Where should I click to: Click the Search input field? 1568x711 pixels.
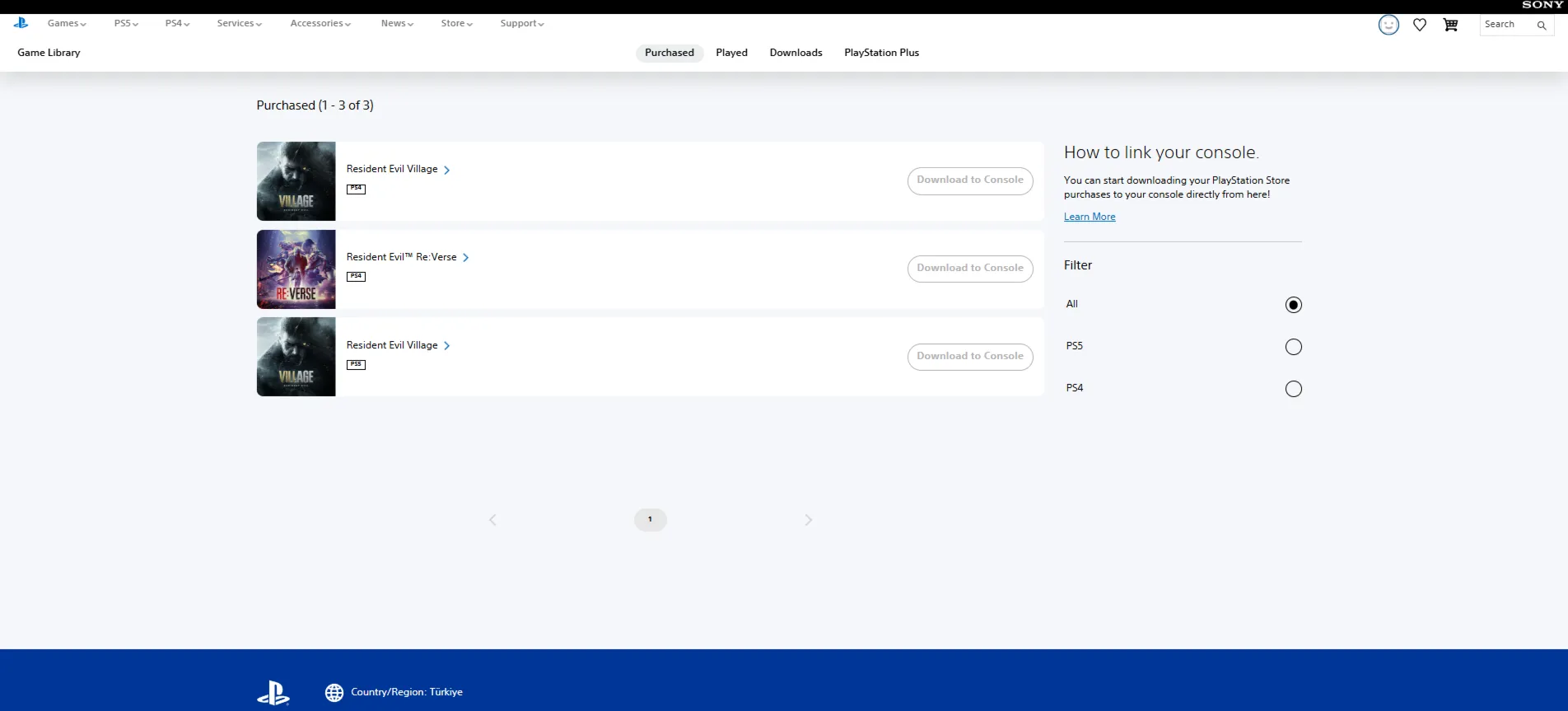point(1506,25)
